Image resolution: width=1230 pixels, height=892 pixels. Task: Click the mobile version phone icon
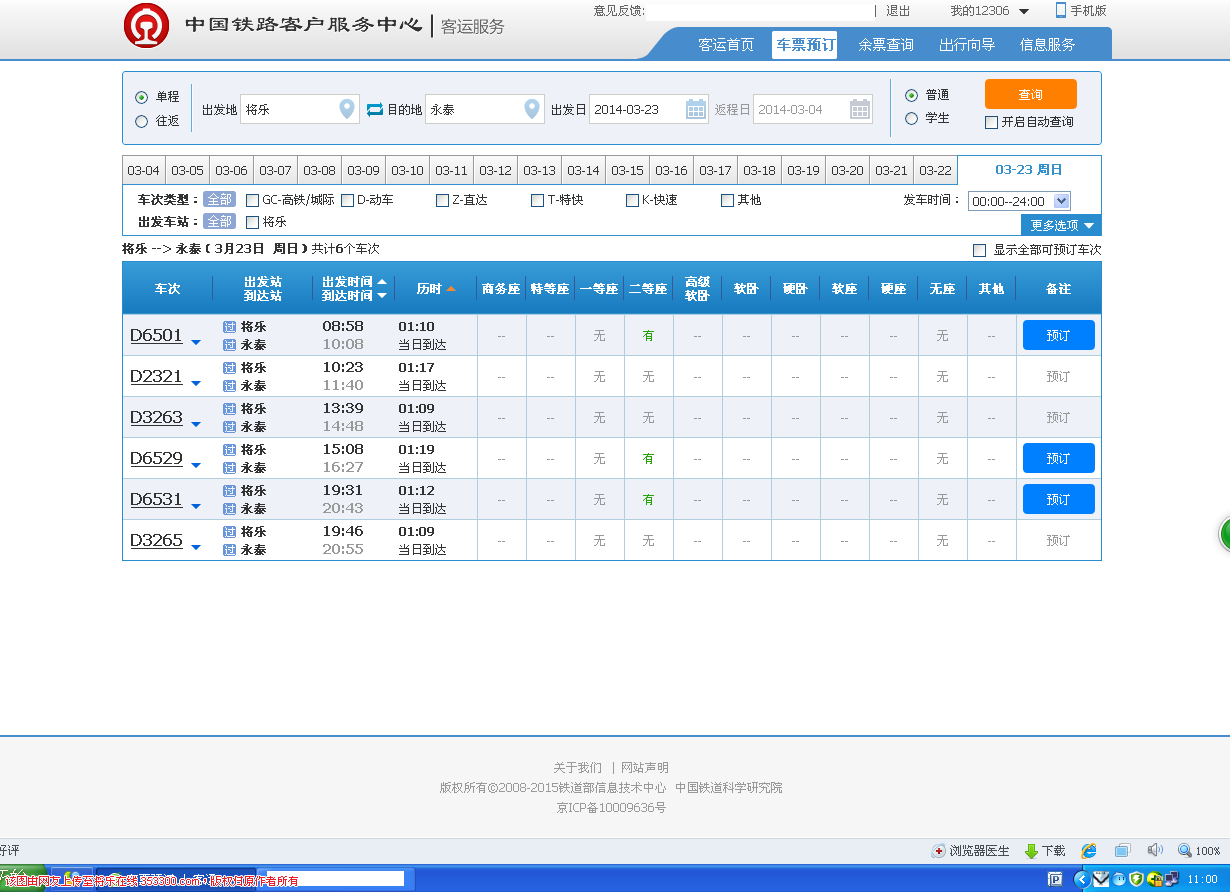(x=1061, y=10)
